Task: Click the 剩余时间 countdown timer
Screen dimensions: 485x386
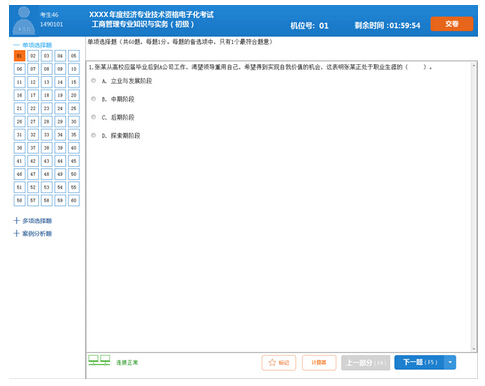Action: (x=387, y=25)
